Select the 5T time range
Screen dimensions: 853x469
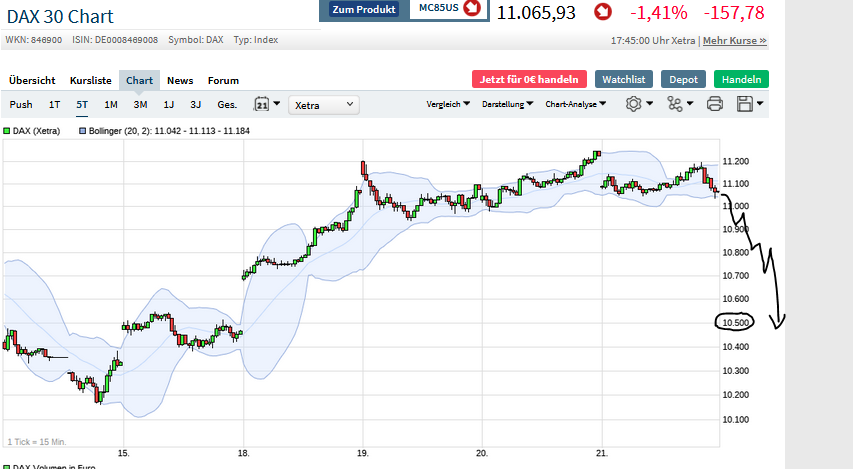tap(82, 104)
